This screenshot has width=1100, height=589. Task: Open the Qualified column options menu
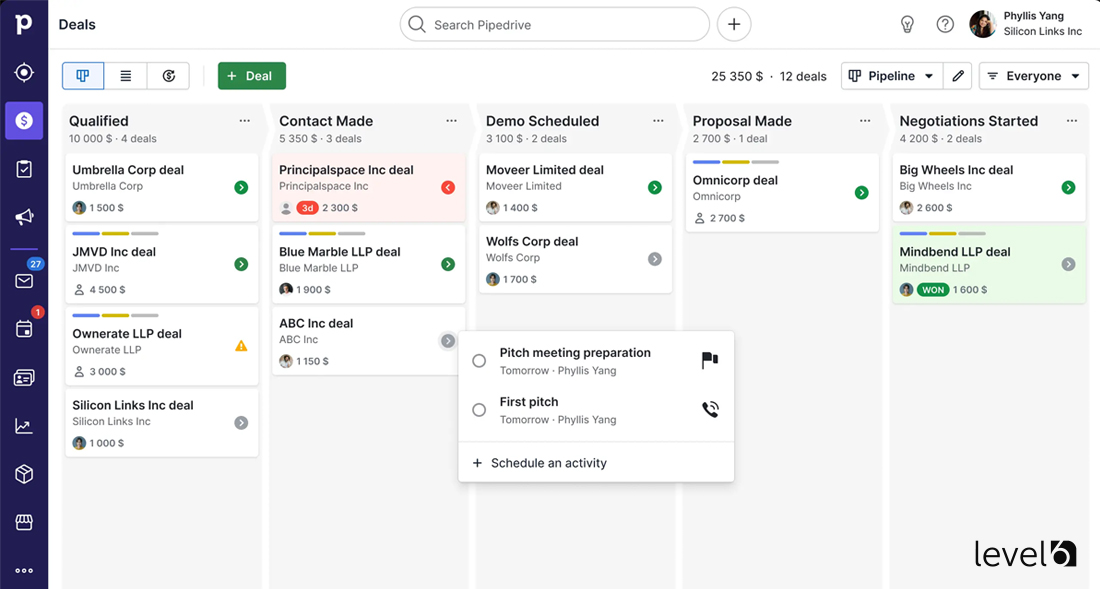pos(245,120)
